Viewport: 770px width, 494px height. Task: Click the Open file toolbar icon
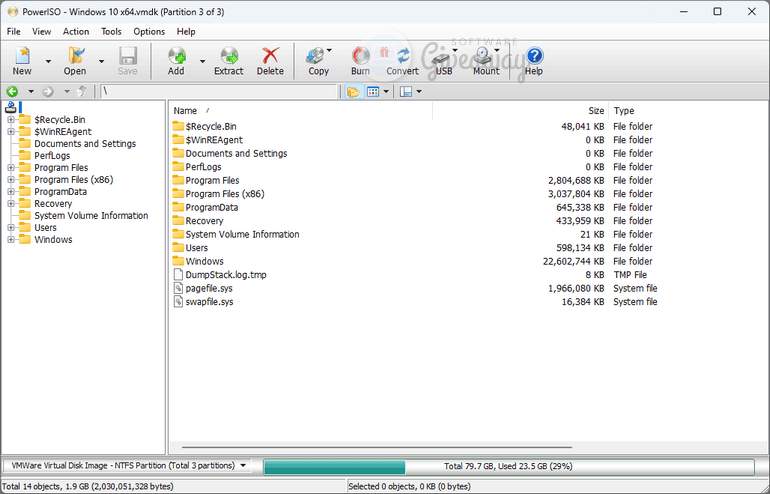pos(75,57)
